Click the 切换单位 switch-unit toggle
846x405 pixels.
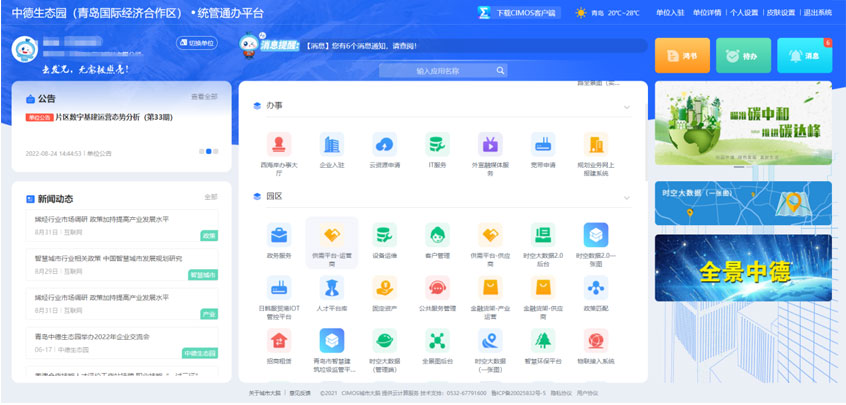(x=197, y=43)
